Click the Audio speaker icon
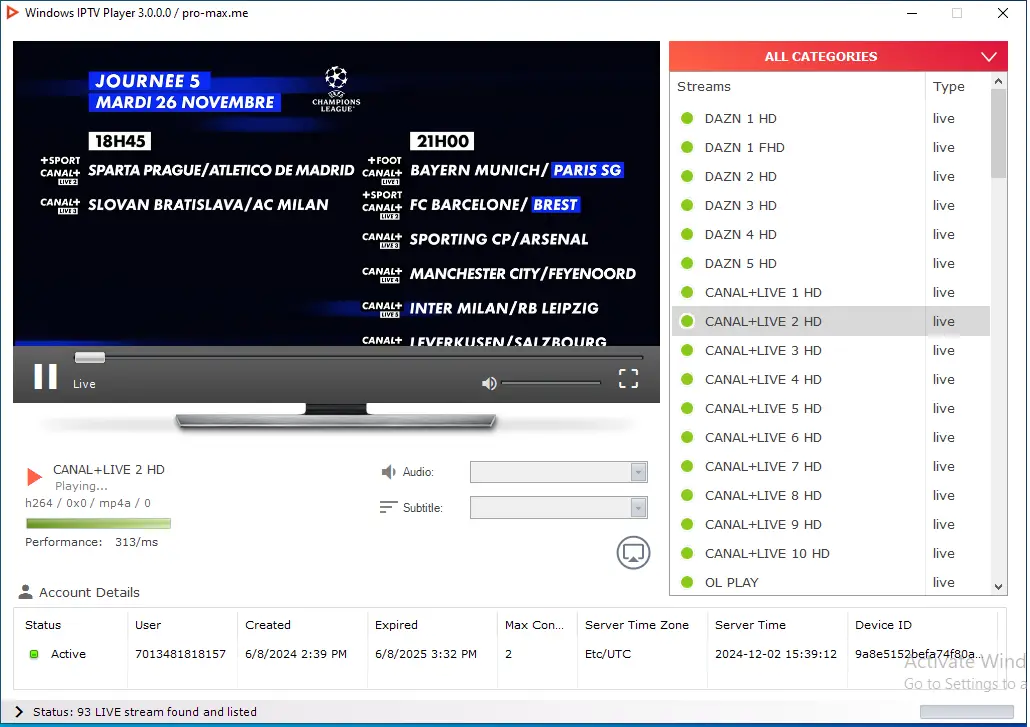Screen dimensions: 1030x727 click(388, 472)
